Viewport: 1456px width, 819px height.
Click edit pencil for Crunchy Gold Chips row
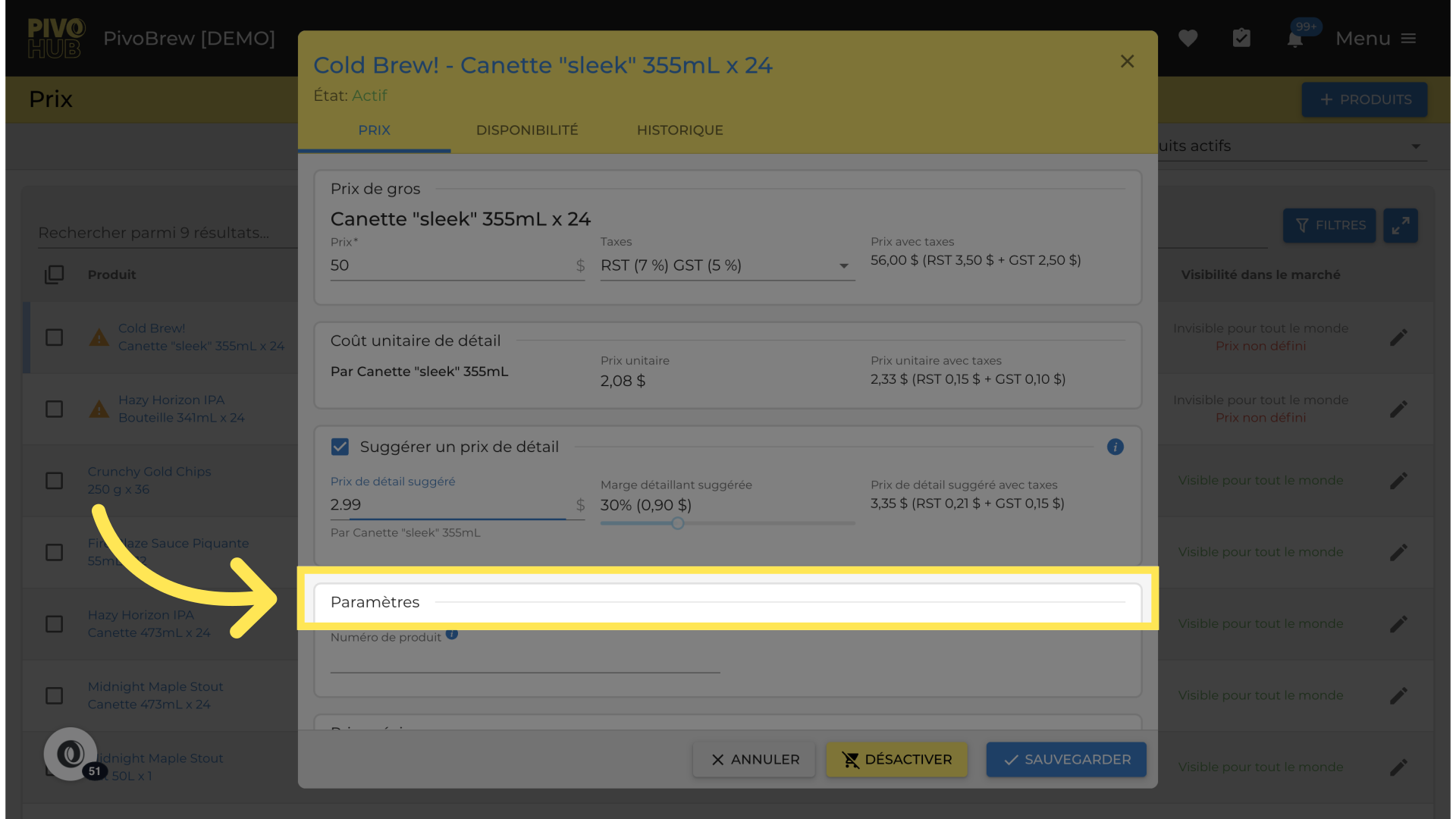click(1398, 481)
